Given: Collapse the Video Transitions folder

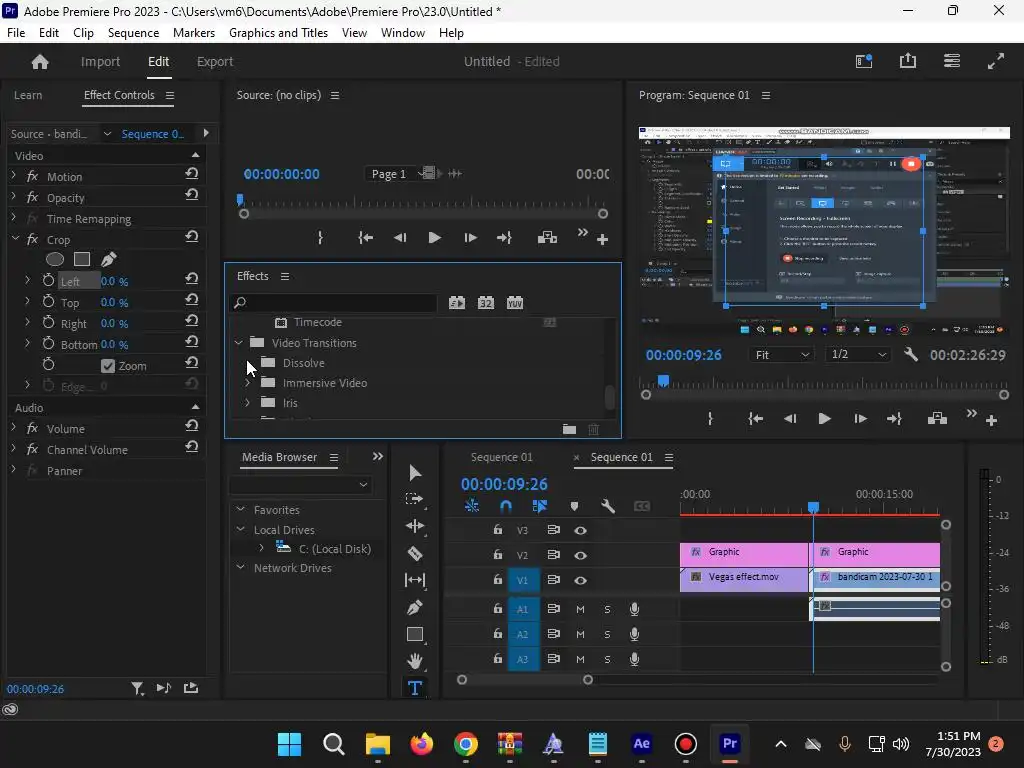Looking at the screenshot, I should tap(239, 342).
